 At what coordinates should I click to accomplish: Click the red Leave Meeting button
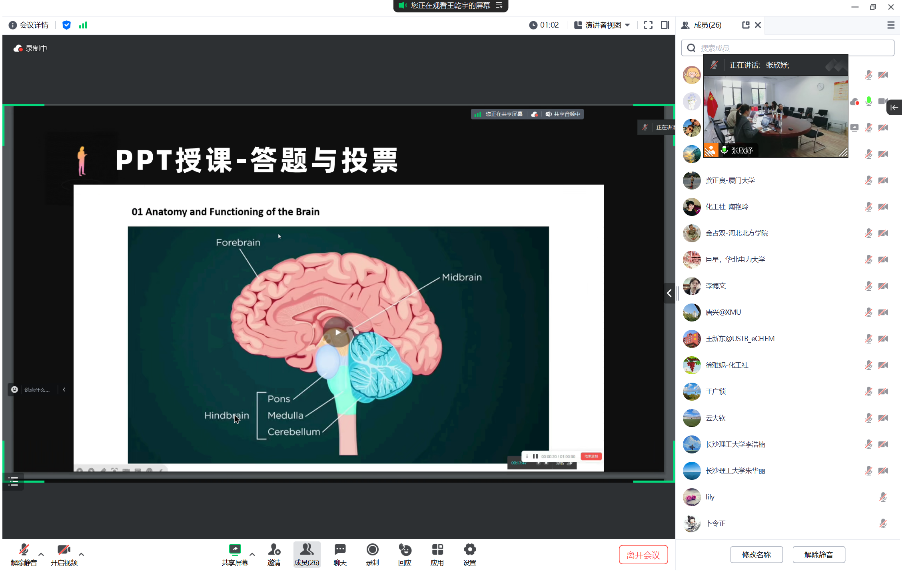643,554
